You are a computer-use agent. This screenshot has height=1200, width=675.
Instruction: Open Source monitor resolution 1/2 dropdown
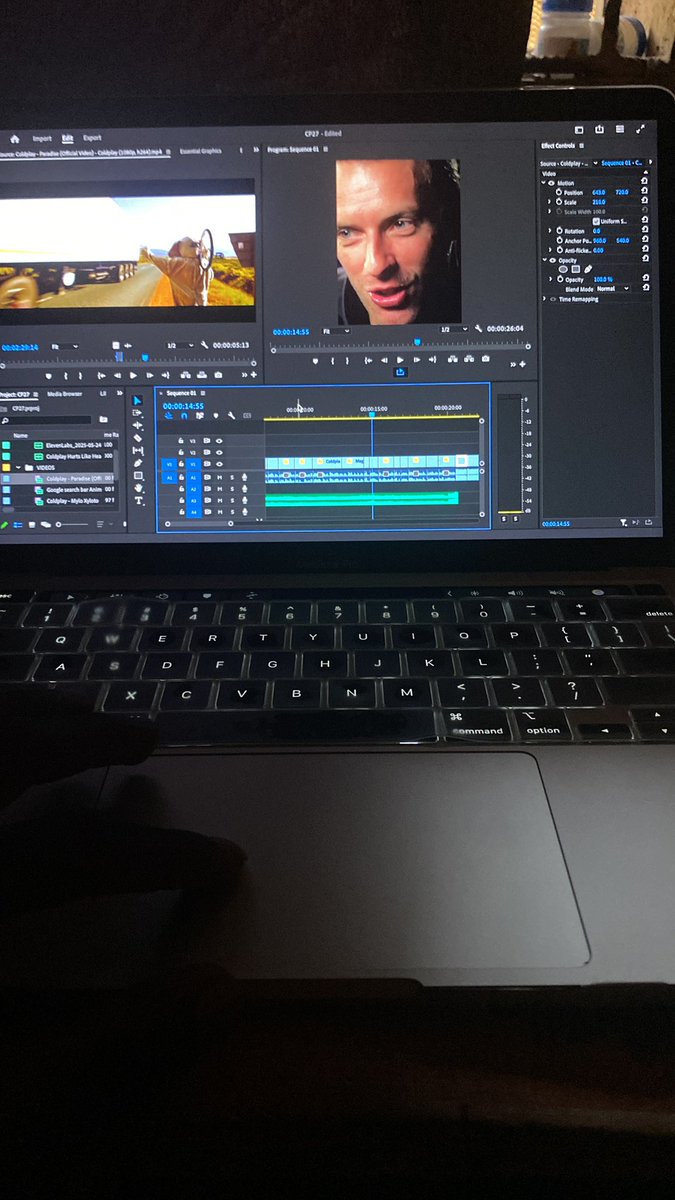pos(180,345)
